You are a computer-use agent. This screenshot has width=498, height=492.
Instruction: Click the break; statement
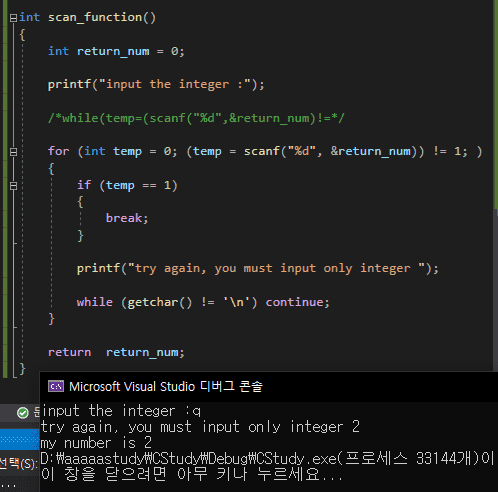coord(127,218)
